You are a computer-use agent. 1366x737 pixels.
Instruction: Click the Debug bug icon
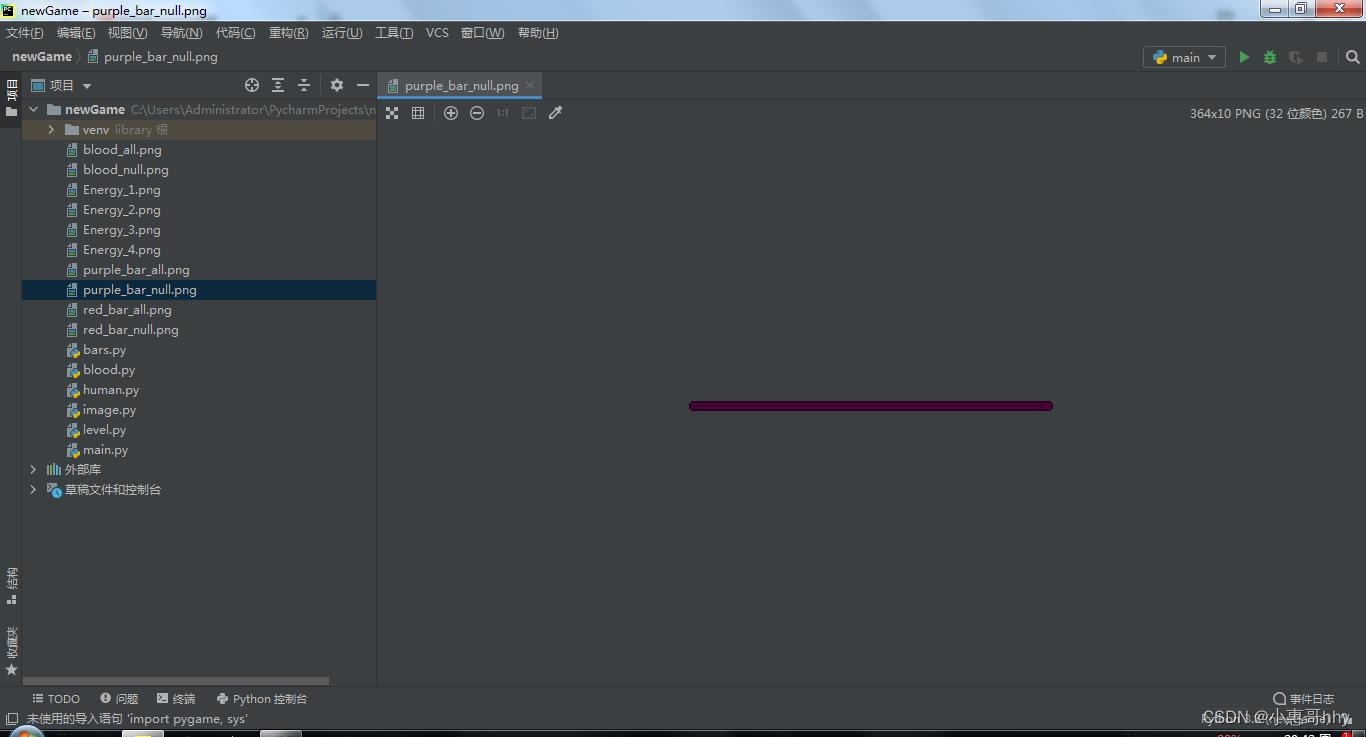(1270, 57)
